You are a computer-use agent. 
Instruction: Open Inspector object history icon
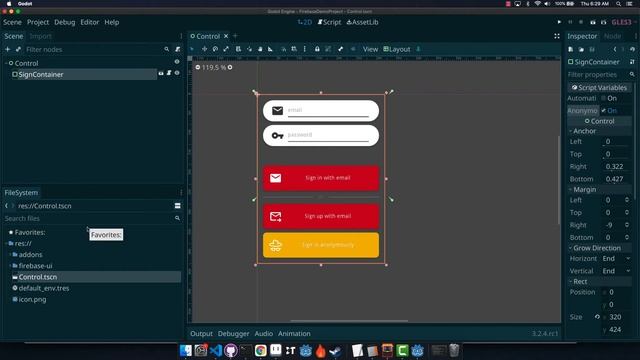(x=632, y=49)
